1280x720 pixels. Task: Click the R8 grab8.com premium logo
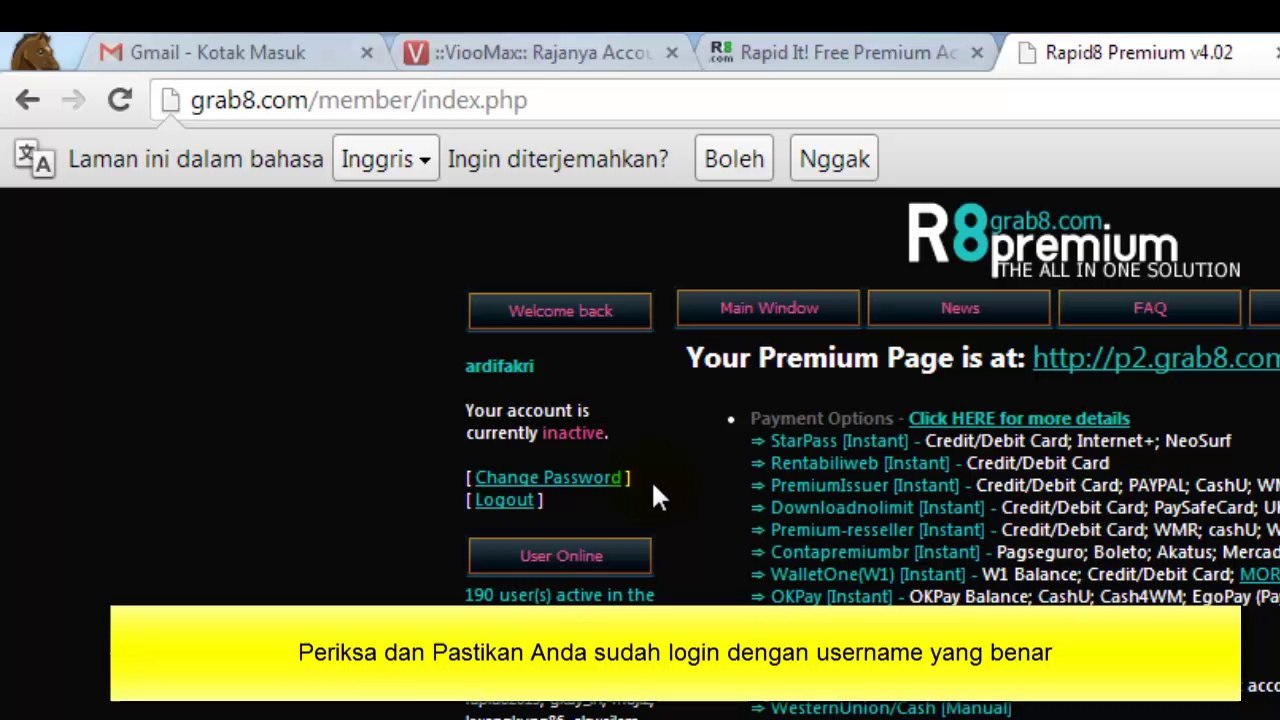click(x=1074, y=240)
